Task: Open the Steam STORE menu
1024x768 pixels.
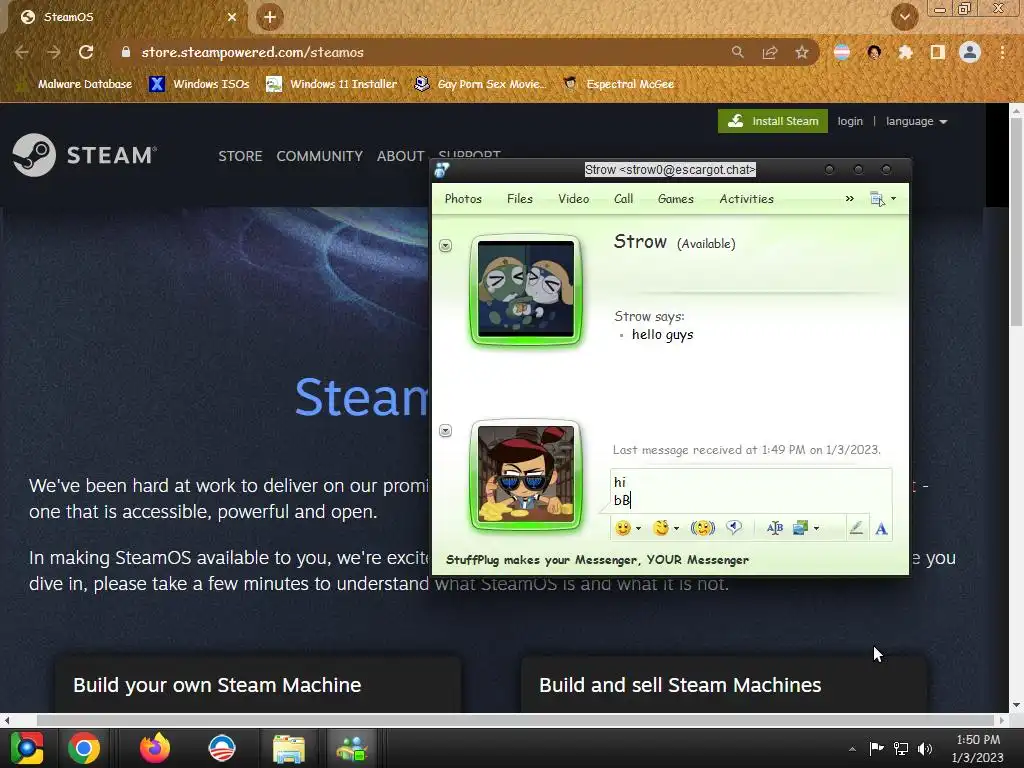Action: point(240,157)
